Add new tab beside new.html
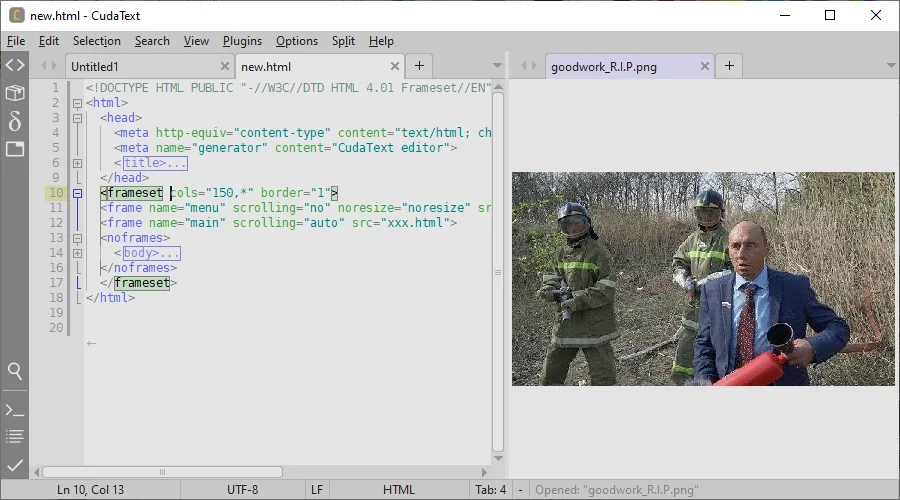This screenshot has height=500, width=900. click(x=420, y=66)
